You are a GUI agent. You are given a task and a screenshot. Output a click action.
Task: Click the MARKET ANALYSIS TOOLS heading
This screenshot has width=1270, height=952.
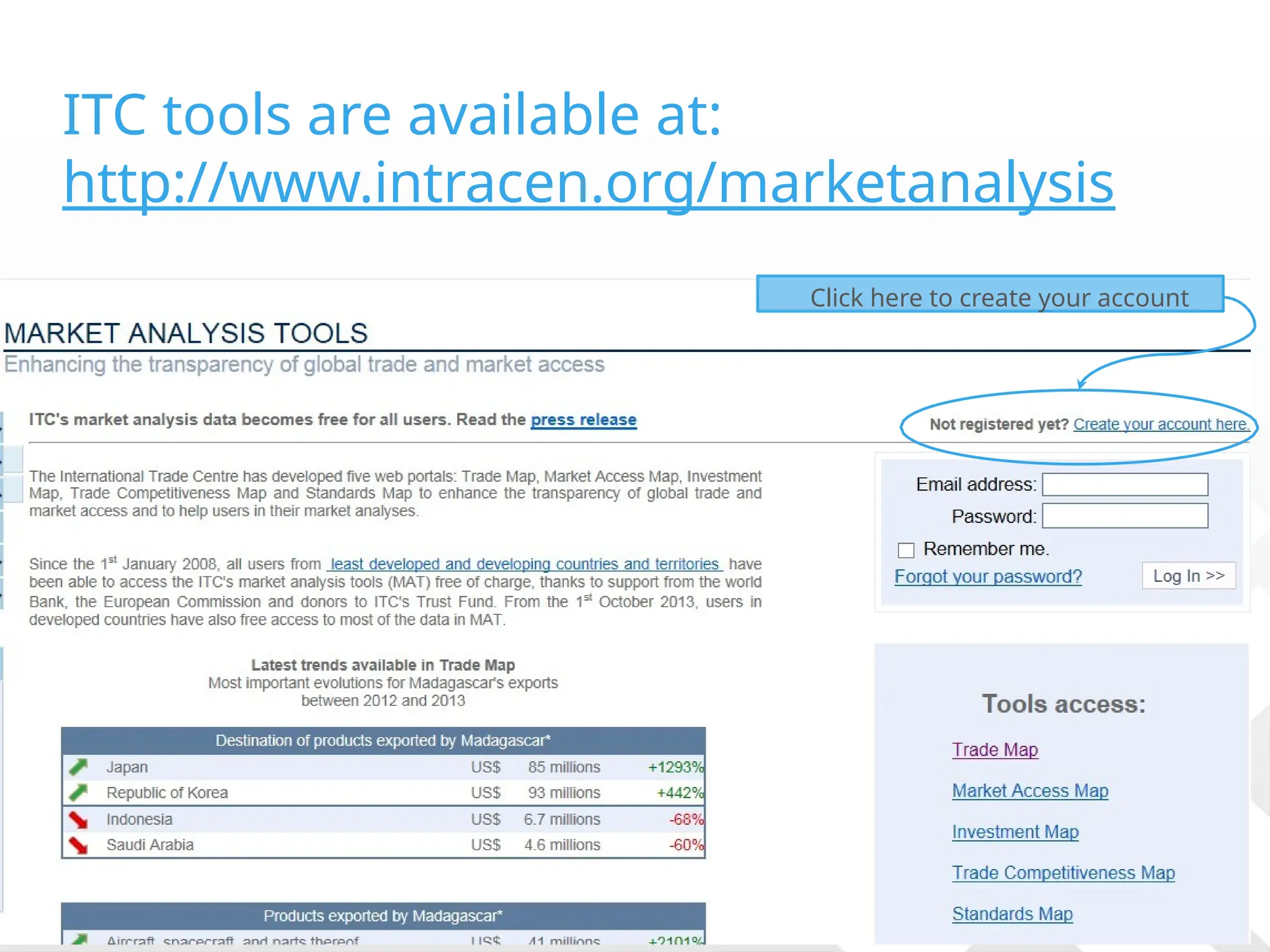(186, 333)
